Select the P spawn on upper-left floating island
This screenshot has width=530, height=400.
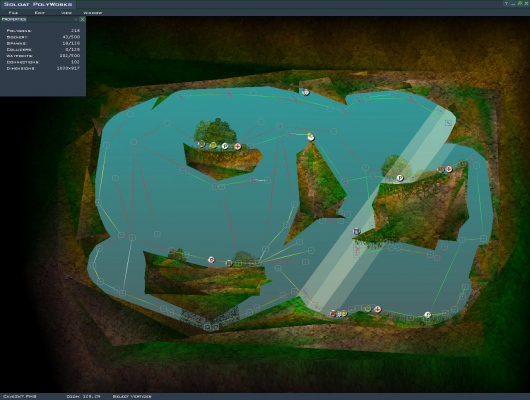[x=225, y=146]
